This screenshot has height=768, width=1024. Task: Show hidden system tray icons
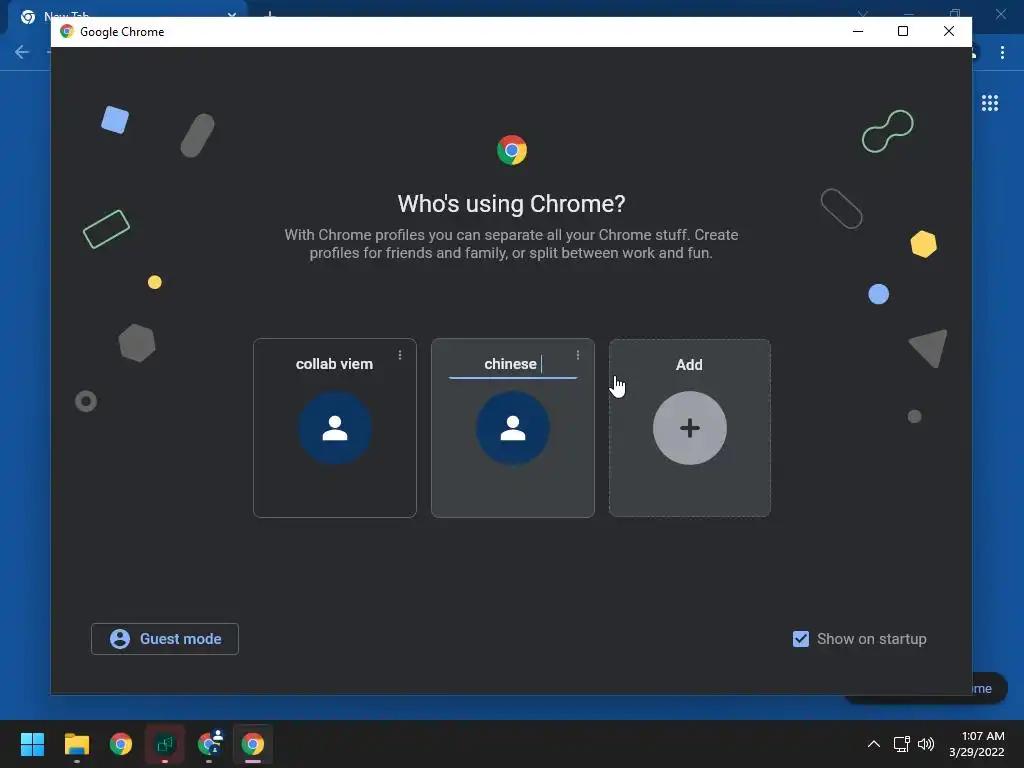(873, 744)
